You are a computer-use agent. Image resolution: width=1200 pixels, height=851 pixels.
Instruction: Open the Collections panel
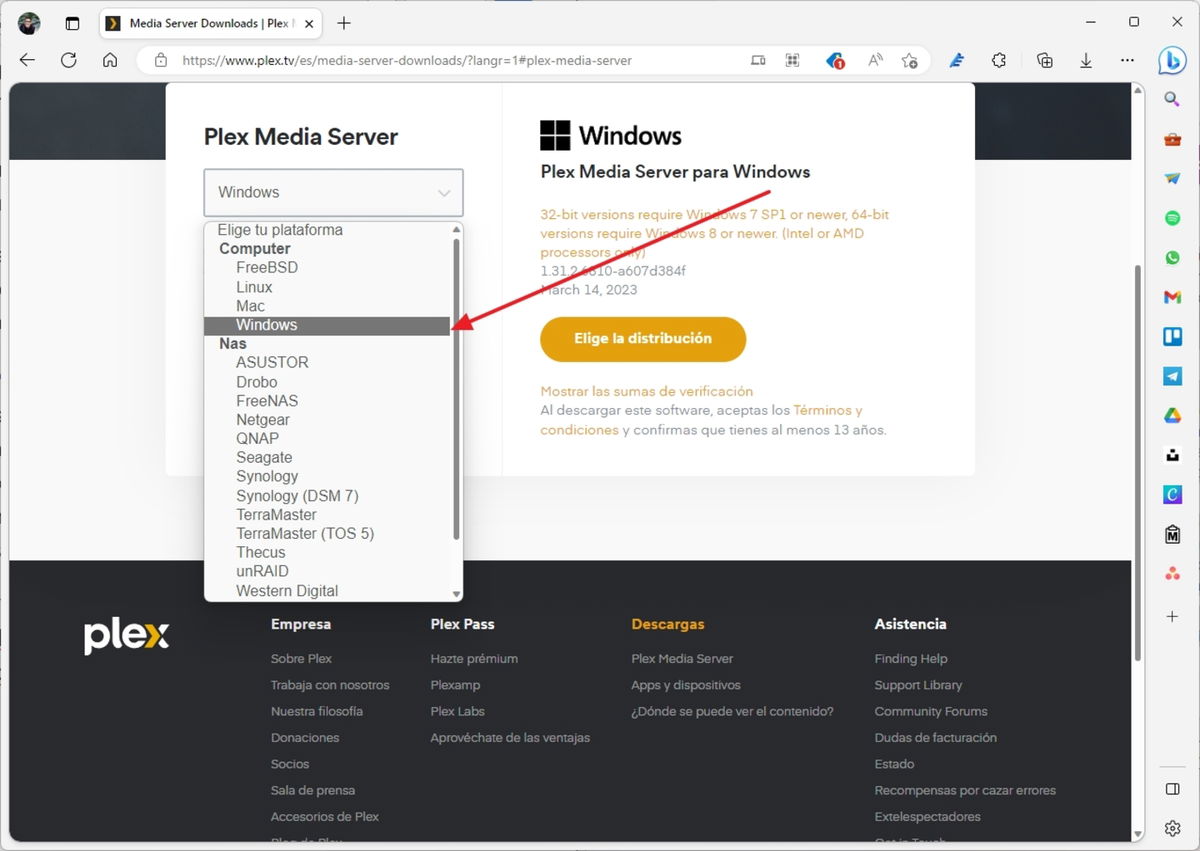(1044, 61)
